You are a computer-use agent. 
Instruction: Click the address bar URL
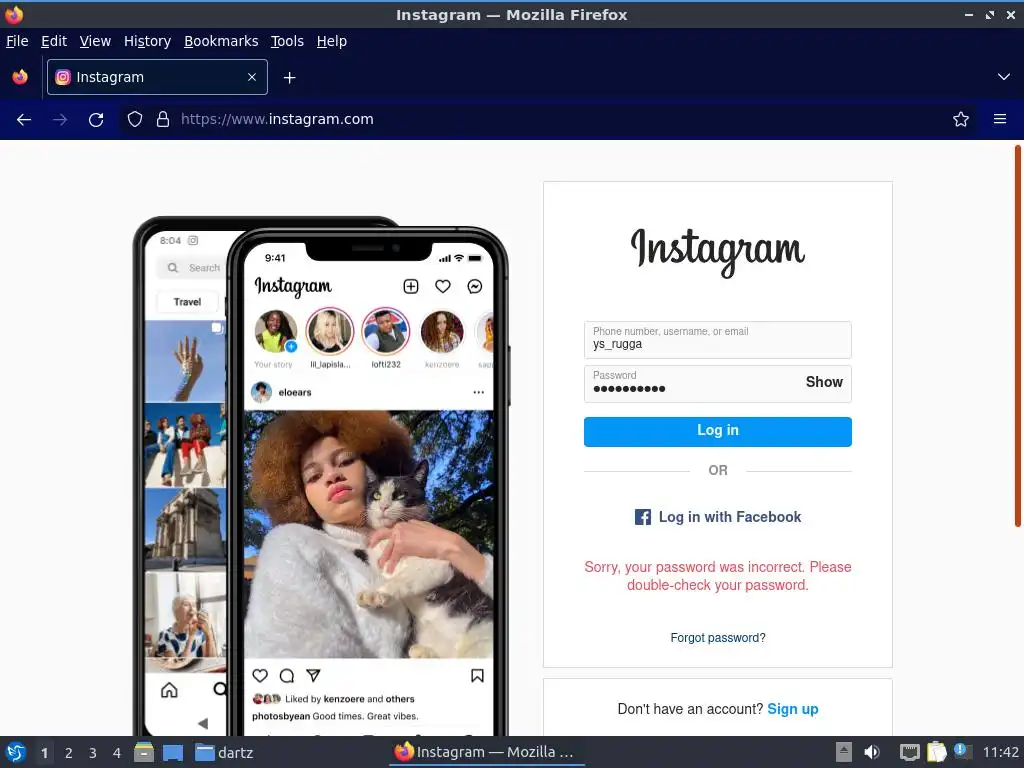click(277, 119)
